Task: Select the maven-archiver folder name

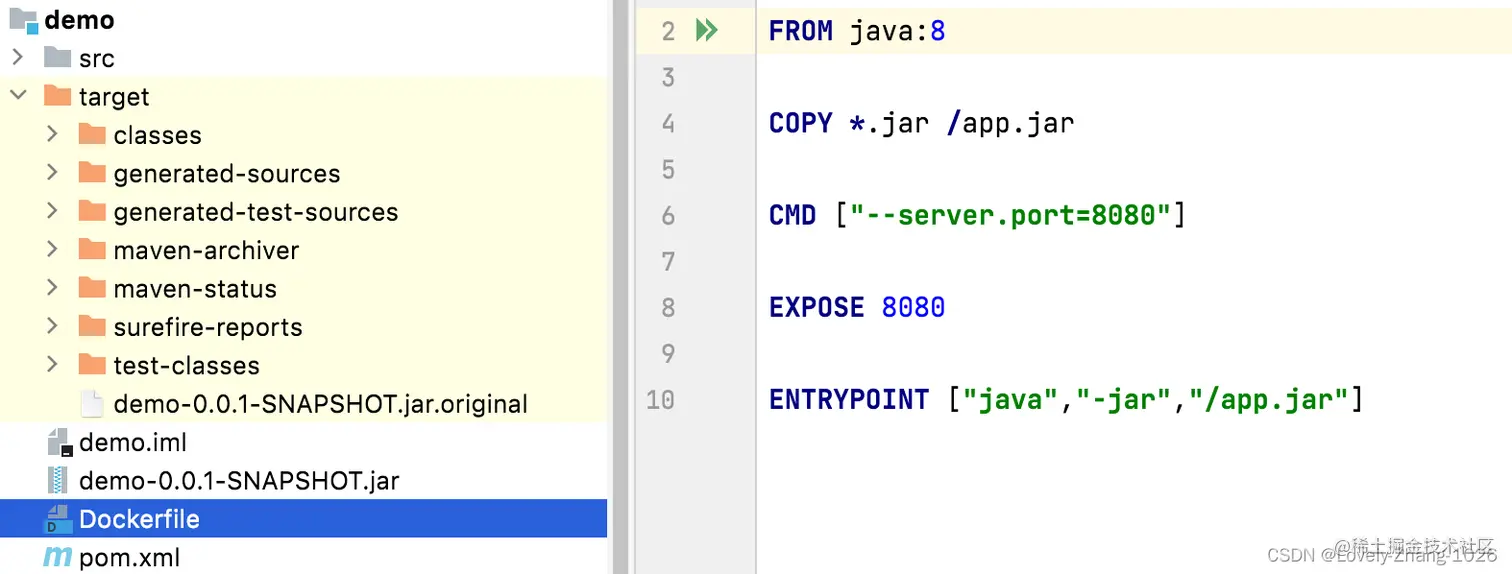Action: pos(206,250)
